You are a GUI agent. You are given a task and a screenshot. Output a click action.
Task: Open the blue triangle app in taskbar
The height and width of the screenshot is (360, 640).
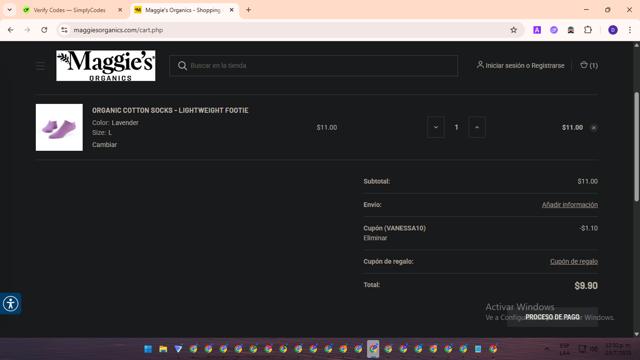click(x=178, y=349)
